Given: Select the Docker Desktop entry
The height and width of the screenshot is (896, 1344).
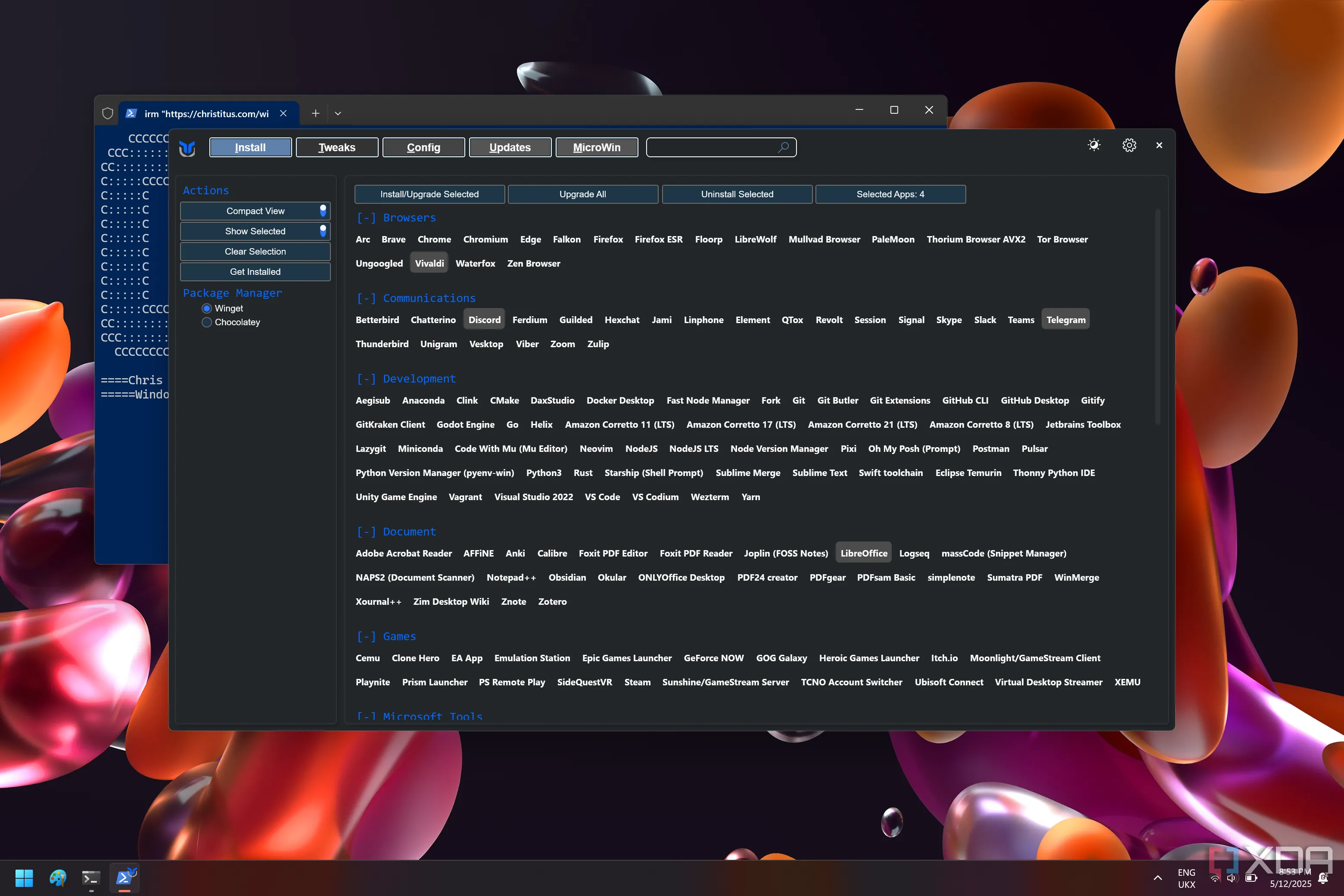Looking at the screenshot, I should point(620,401).
